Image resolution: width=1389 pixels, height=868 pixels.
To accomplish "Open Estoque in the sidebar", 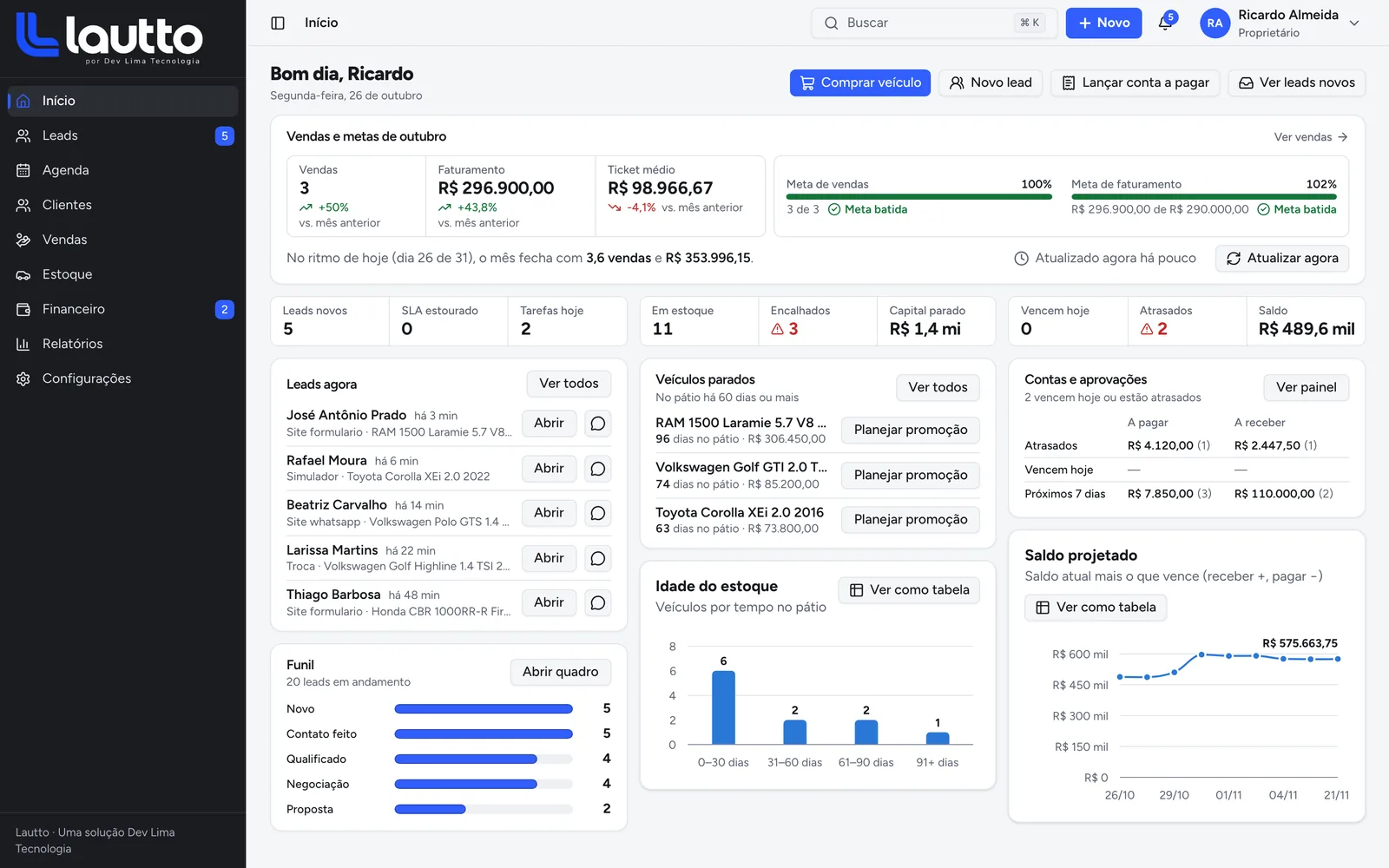I will pos(123,274).
